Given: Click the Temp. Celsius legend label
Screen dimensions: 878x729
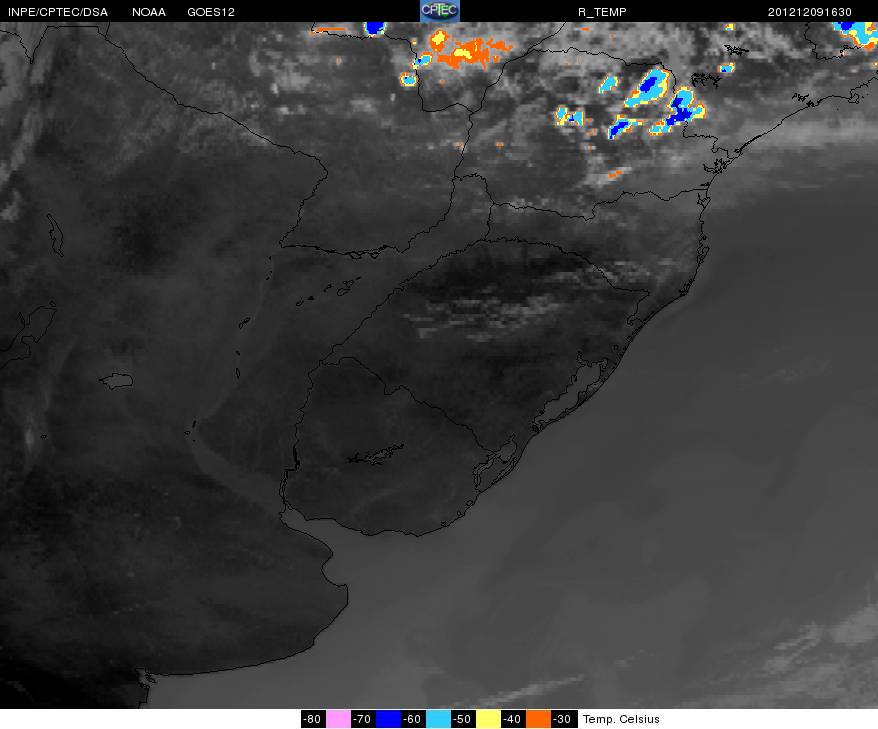Looking at the screenshot, I should coord(621,719).
